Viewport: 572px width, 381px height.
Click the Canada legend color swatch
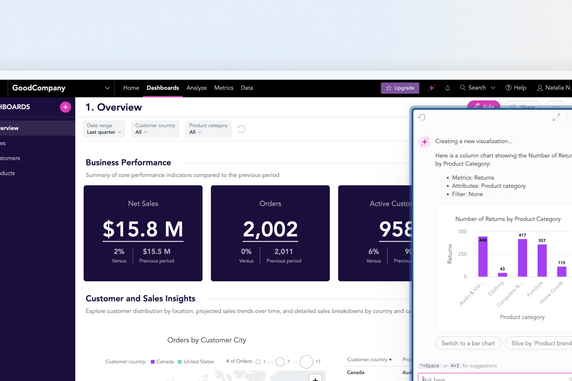click(152, 362)
